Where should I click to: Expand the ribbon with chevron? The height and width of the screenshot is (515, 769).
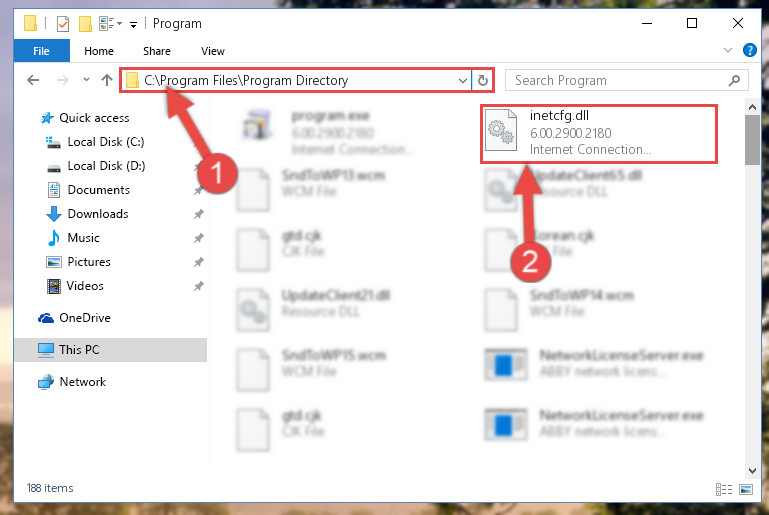[728, 50]
